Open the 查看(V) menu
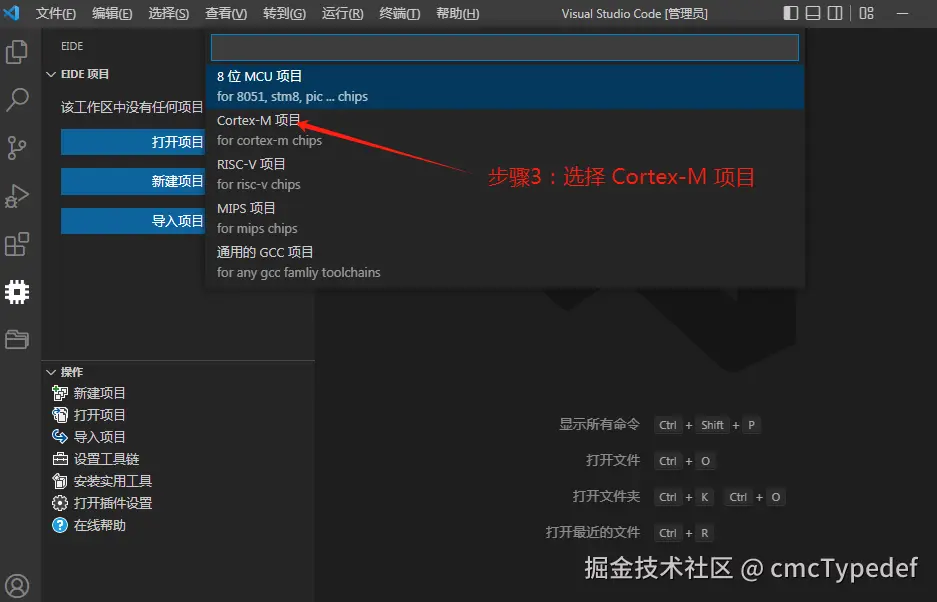The image size is (937, 602). (x=226, y=13)
